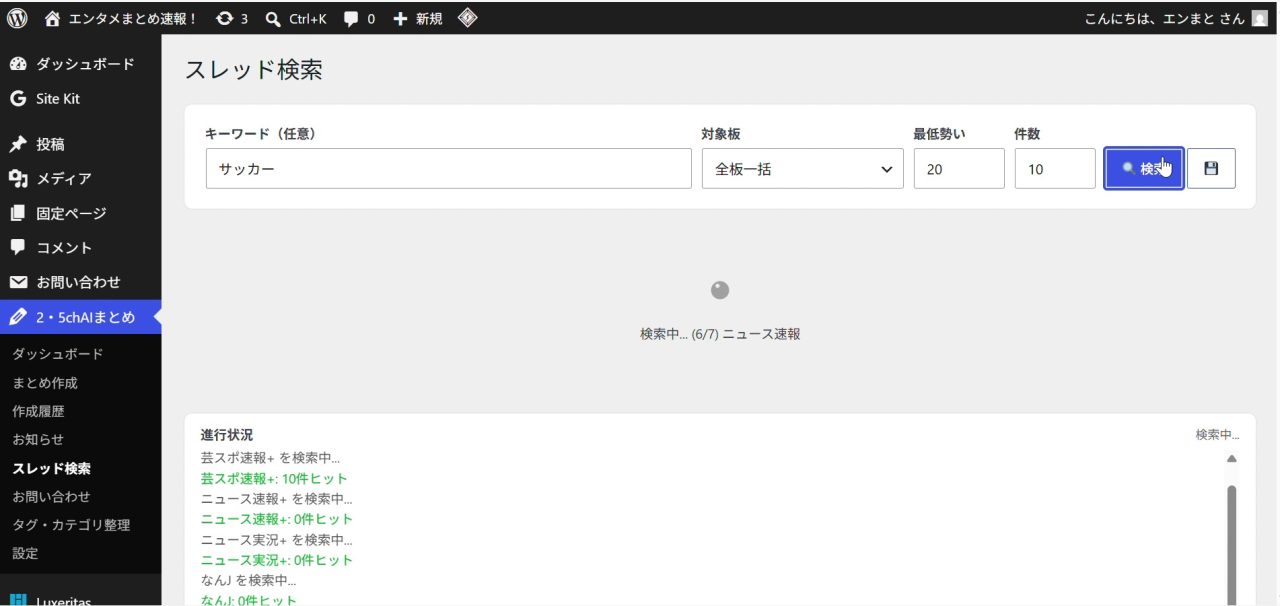Click the 2・5chAIまとめ pencil icon
This screenshot has height=606, width=1280.
pos(18,317)
